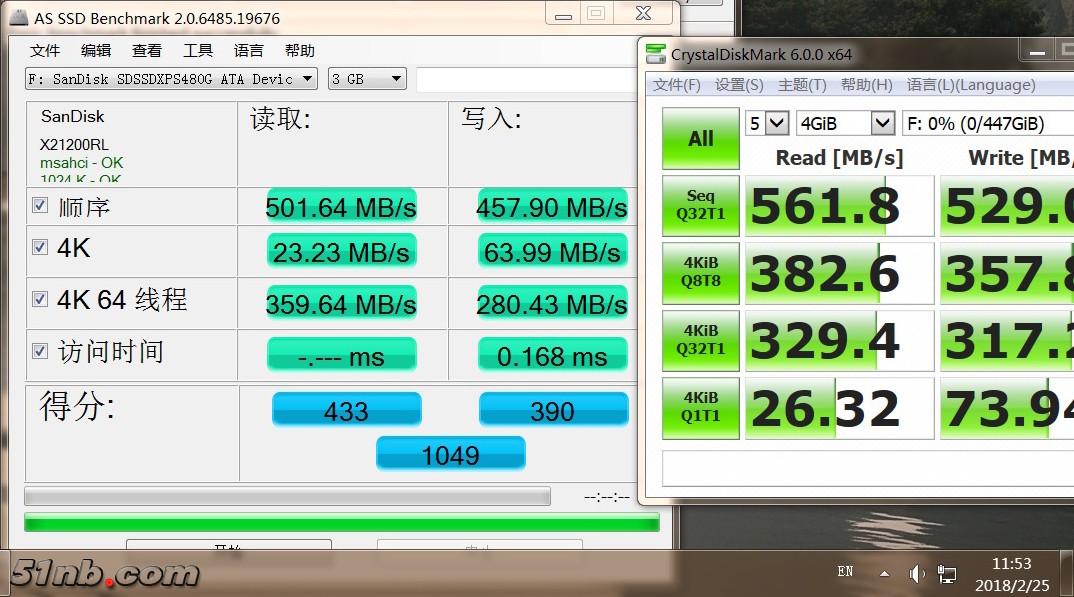This screenshot has width=1074, height=597.
Task: Uncheck the 4K 64 线程 test checkbox
Action: pos(40,298)
